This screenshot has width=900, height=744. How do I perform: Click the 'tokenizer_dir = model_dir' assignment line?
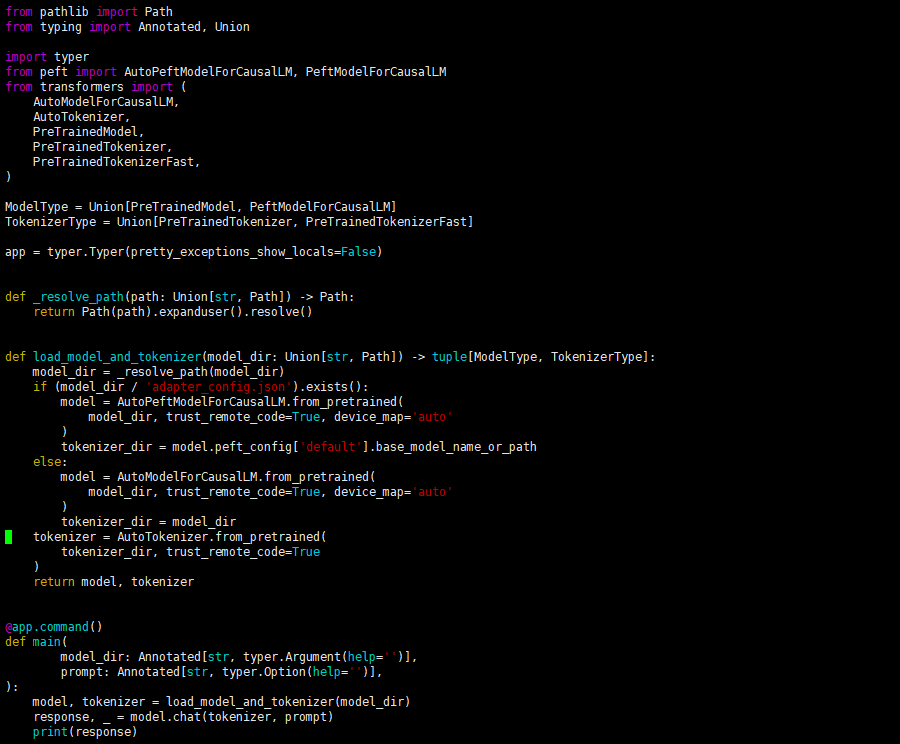click(148, 522)
